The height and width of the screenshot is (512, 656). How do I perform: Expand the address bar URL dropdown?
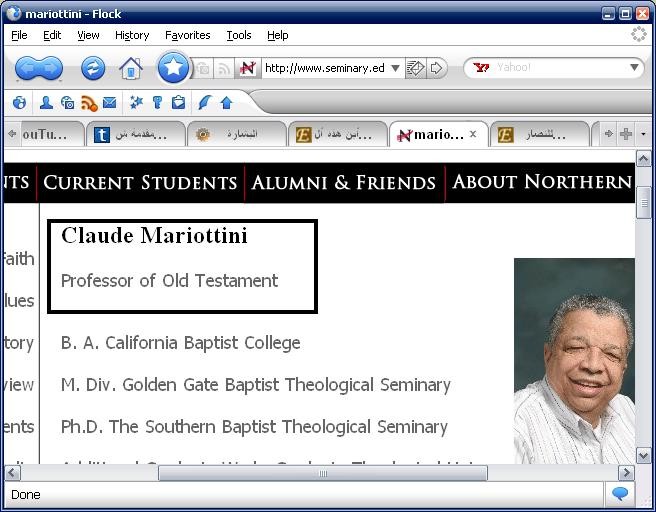click(395, 68)
